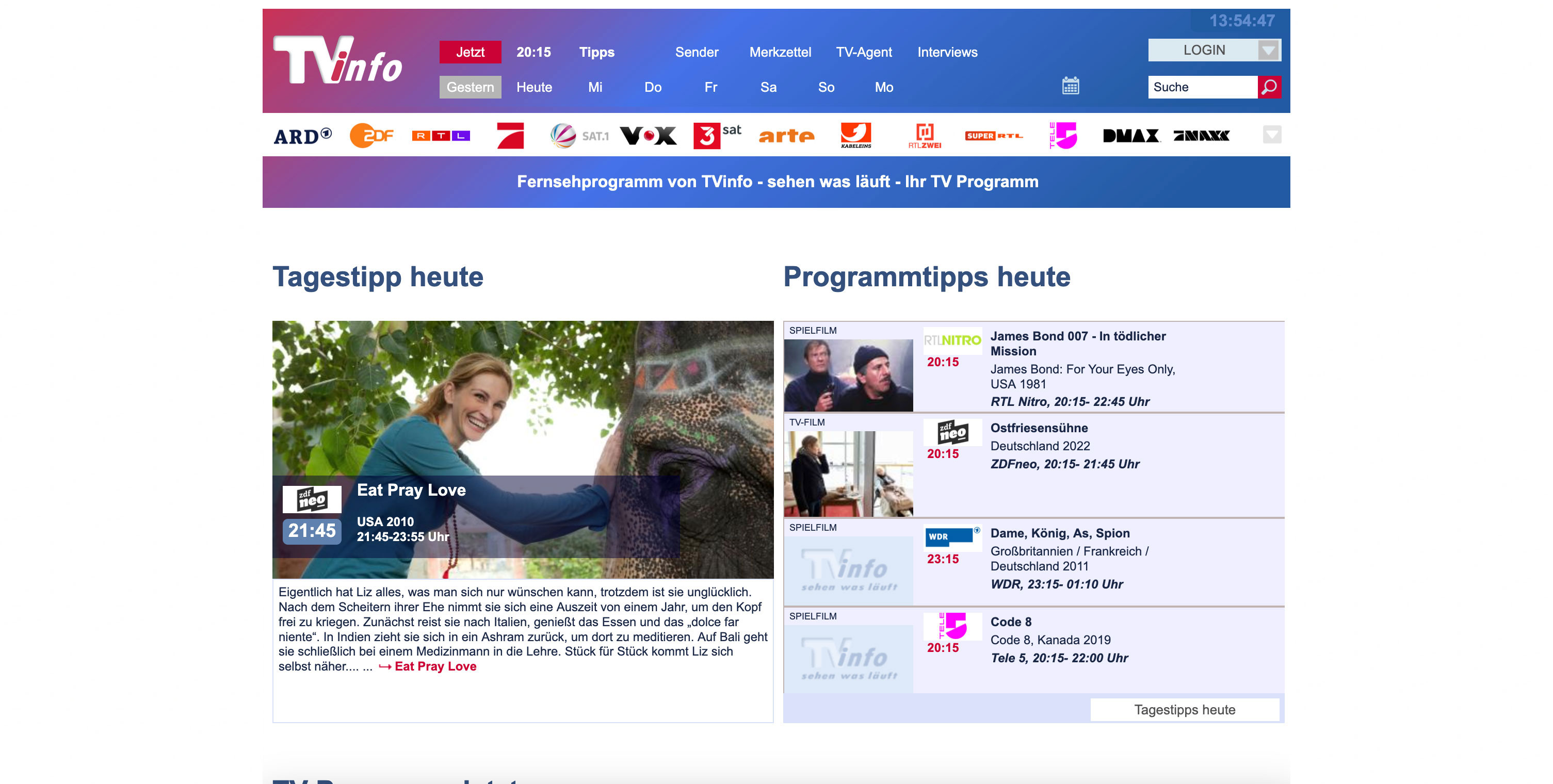Open the RTL Zwei channel logo
The width and height of the screenshot is (1553, 784).
tap(925, 136)
